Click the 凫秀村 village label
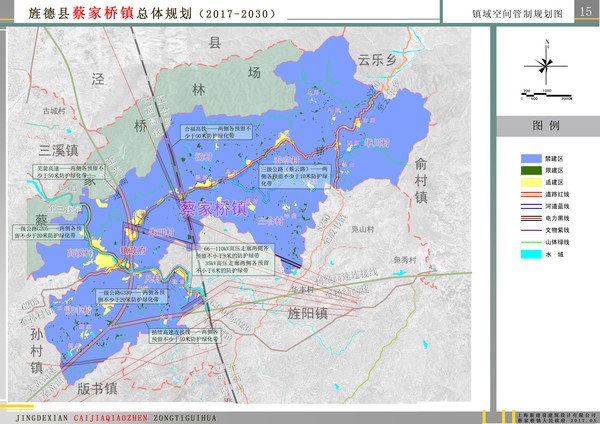The width and height of the screenshot is (600, 424). click(x=404, y=260)
